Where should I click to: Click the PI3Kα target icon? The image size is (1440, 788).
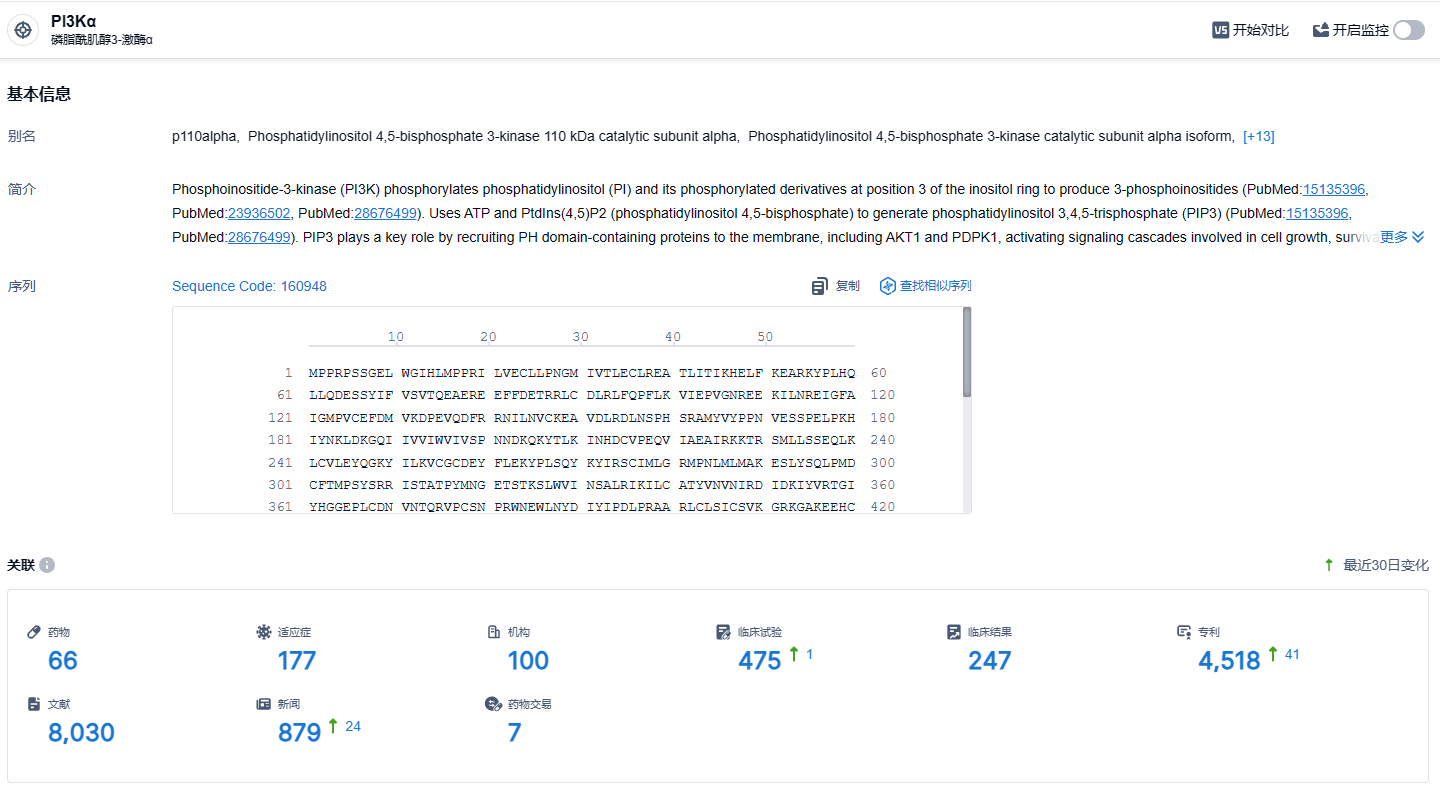point(23,30)
